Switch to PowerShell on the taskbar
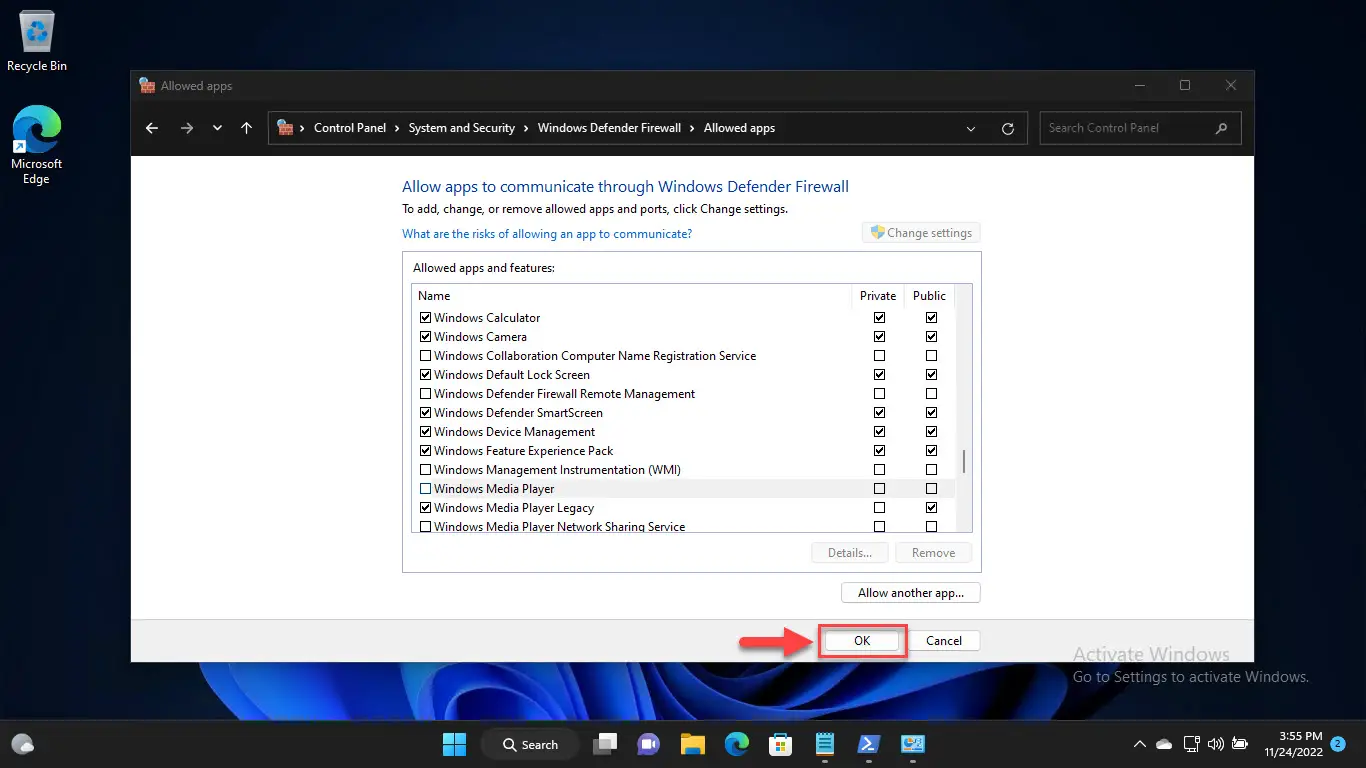1366x768 pixels. 869,744
